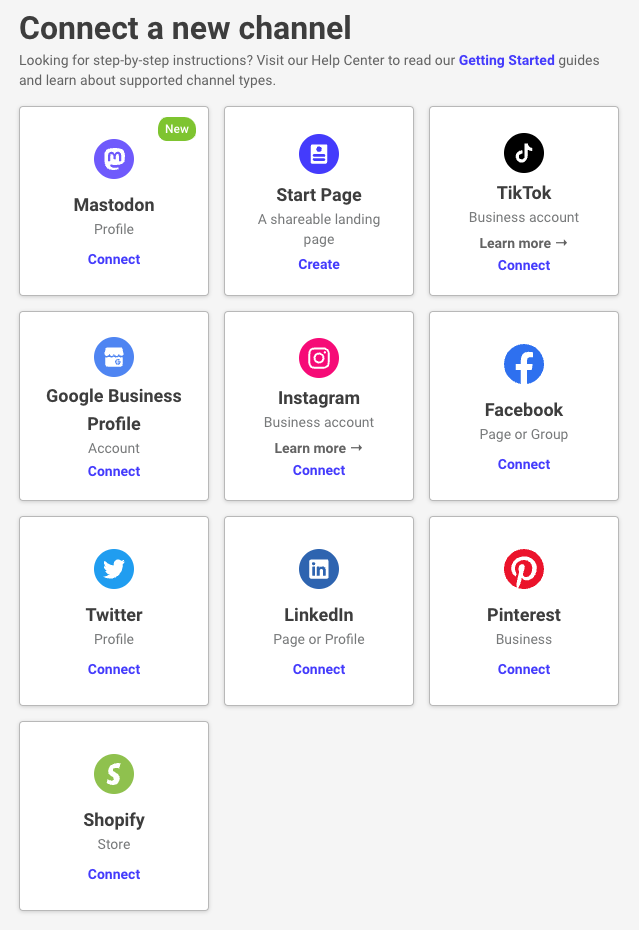The width and height of the screenshot is (639, 930).
Task: Click the Twitter bird icon
Action: pos(114,569)
